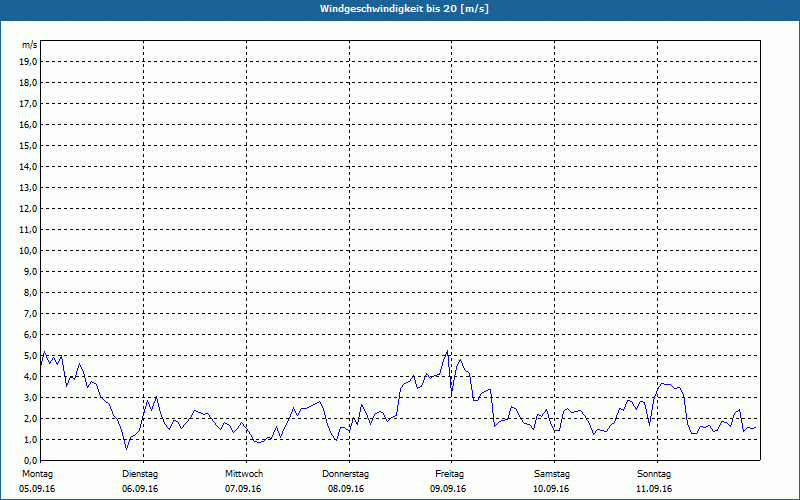Click the 9,0 y-axis label

pyautogui.click(x=29, y=271)
